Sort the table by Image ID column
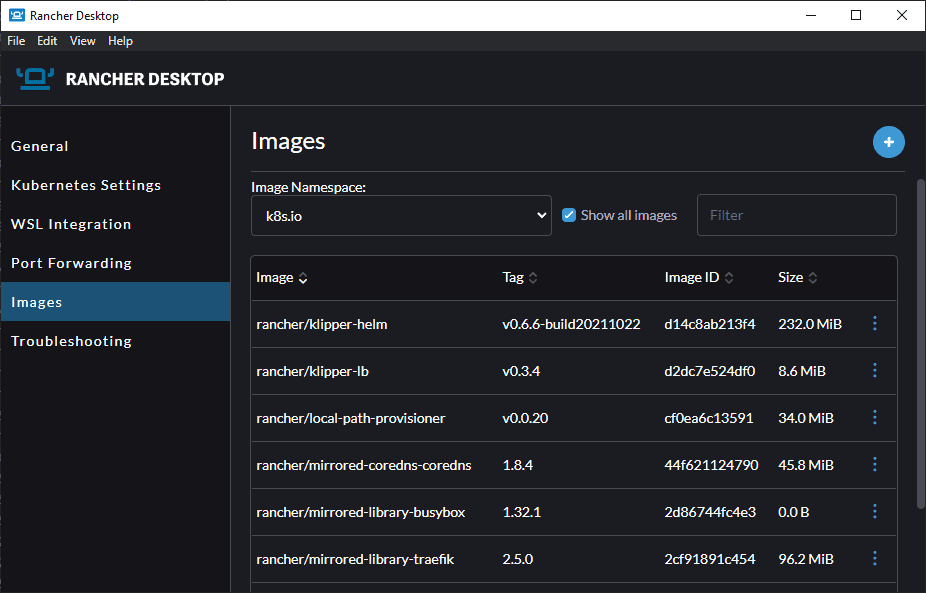Viewport: 926px width, 593px height. coord(699,278)
